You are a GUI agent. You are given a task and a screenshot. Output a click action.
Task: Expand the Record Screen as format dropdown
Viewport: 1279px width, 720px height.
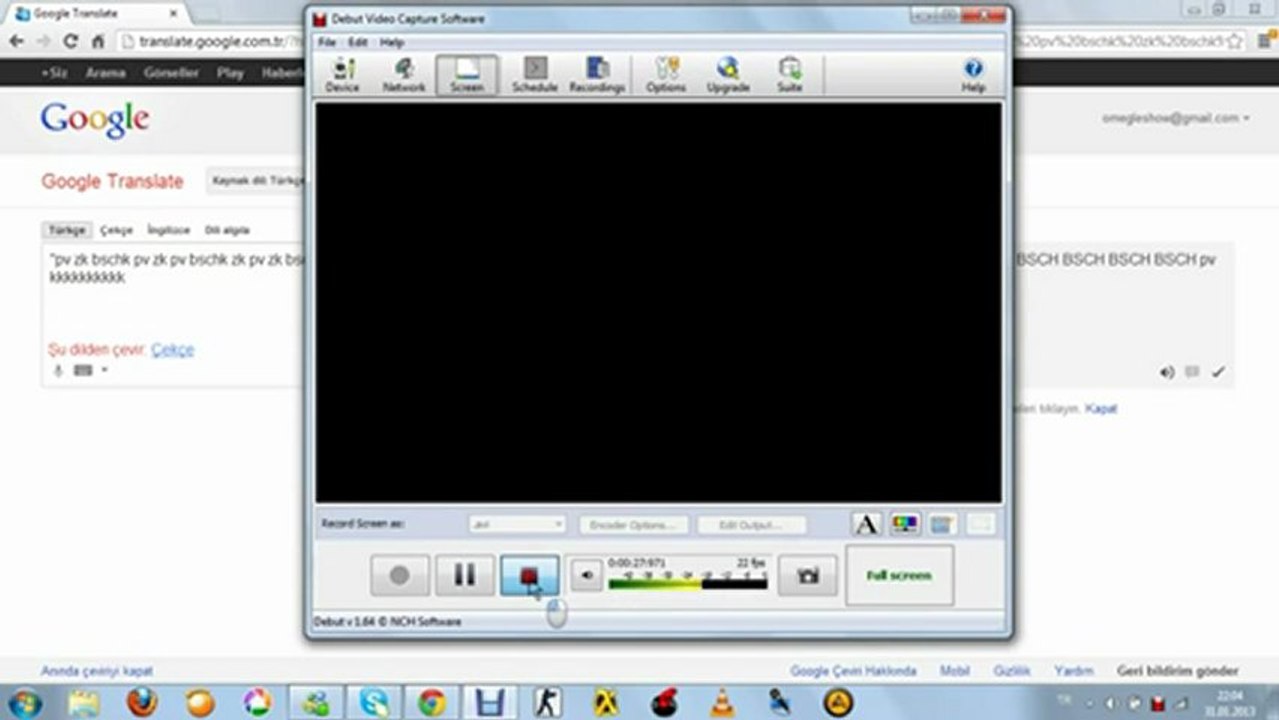(x=517, y=524)
